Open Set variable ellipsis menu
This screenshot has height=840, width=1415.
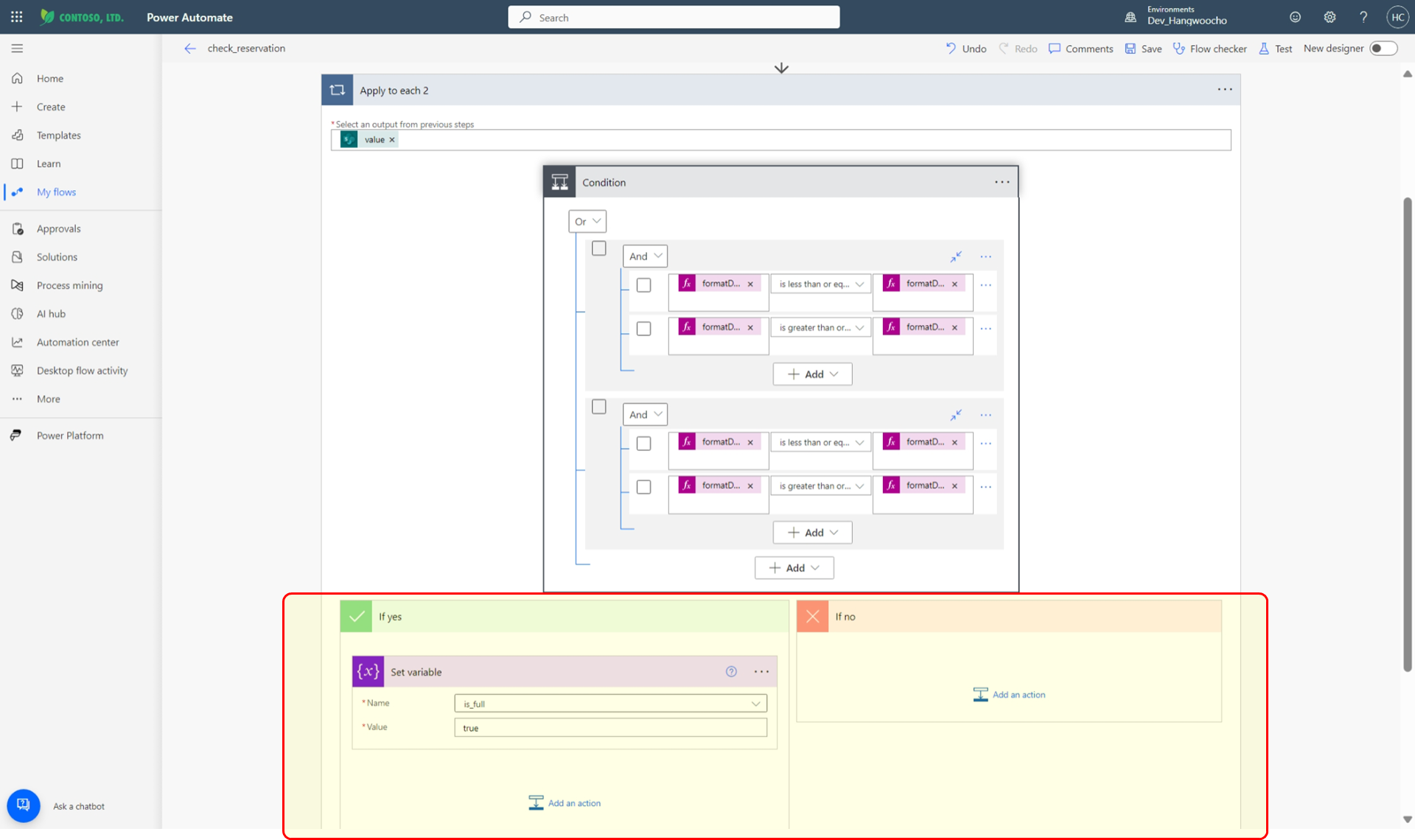tap(761, 671)
